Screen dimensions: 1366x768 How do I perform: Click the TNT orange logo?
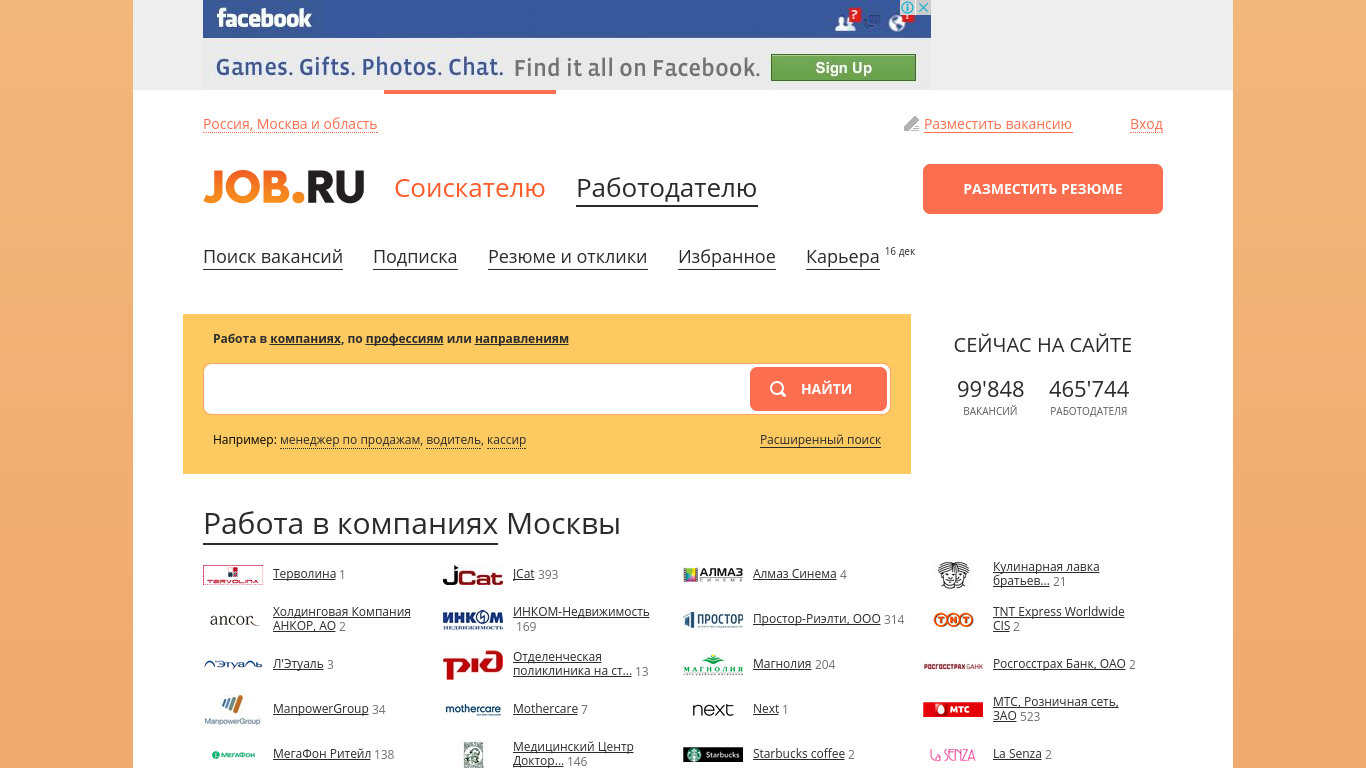click(953, 620)
